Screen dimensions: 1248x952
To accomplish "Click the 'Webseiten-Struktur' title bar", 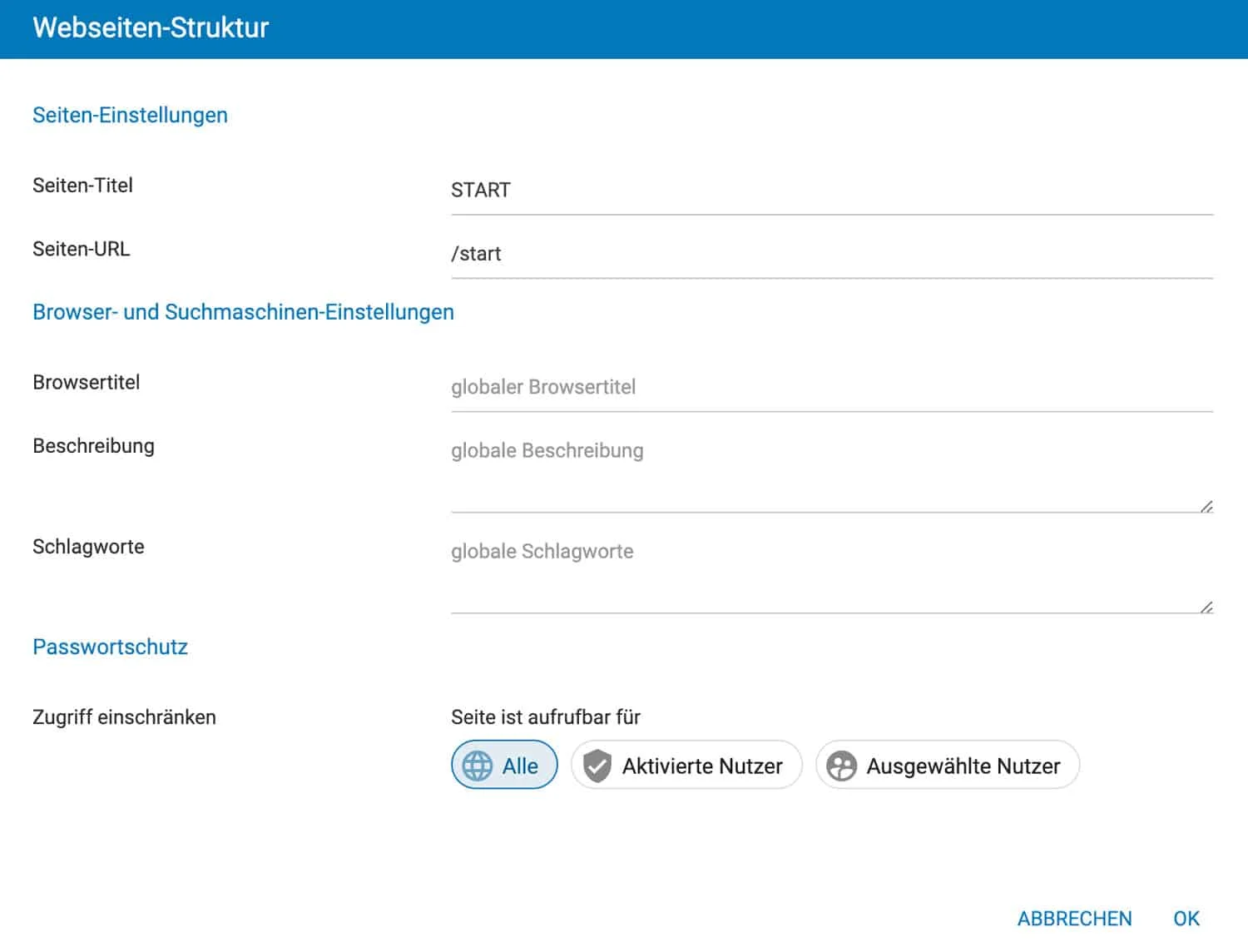I will pos(150,27).
